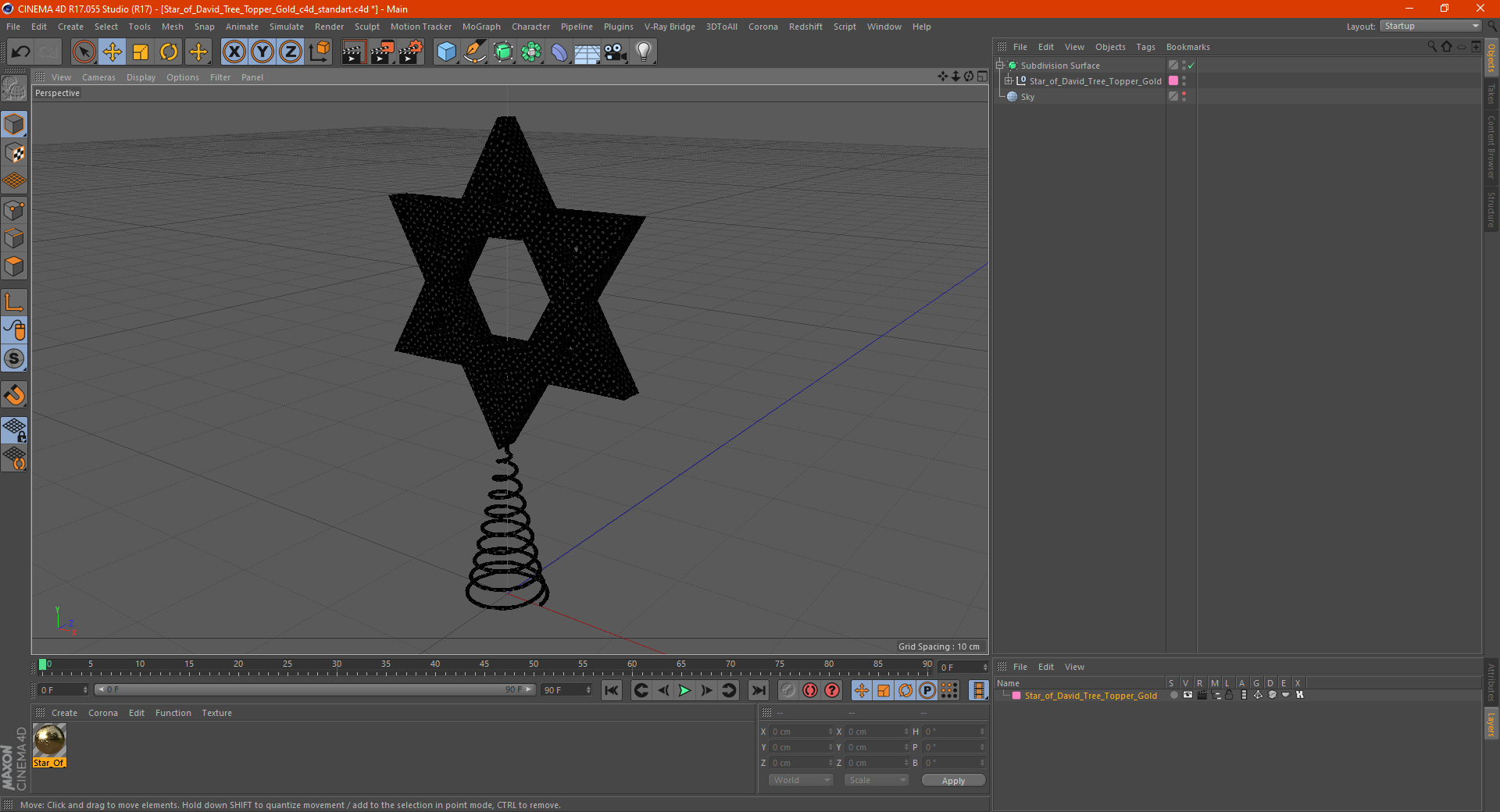
Task: Select the Star_Of material thumbnail
Action: [x=49, y=740]
